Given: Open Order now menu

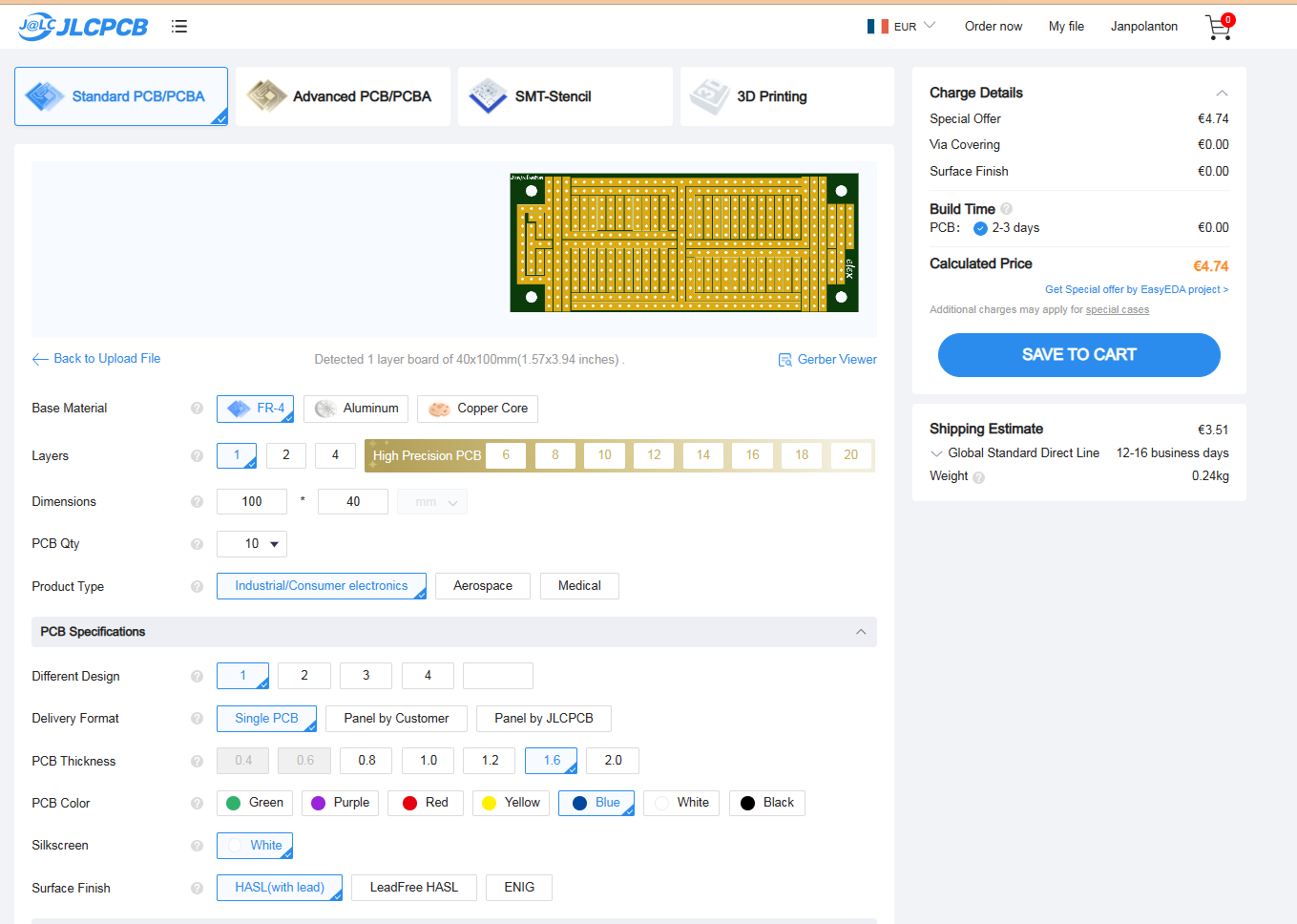Looking at the screenshot, I should (x=994, y=27).
